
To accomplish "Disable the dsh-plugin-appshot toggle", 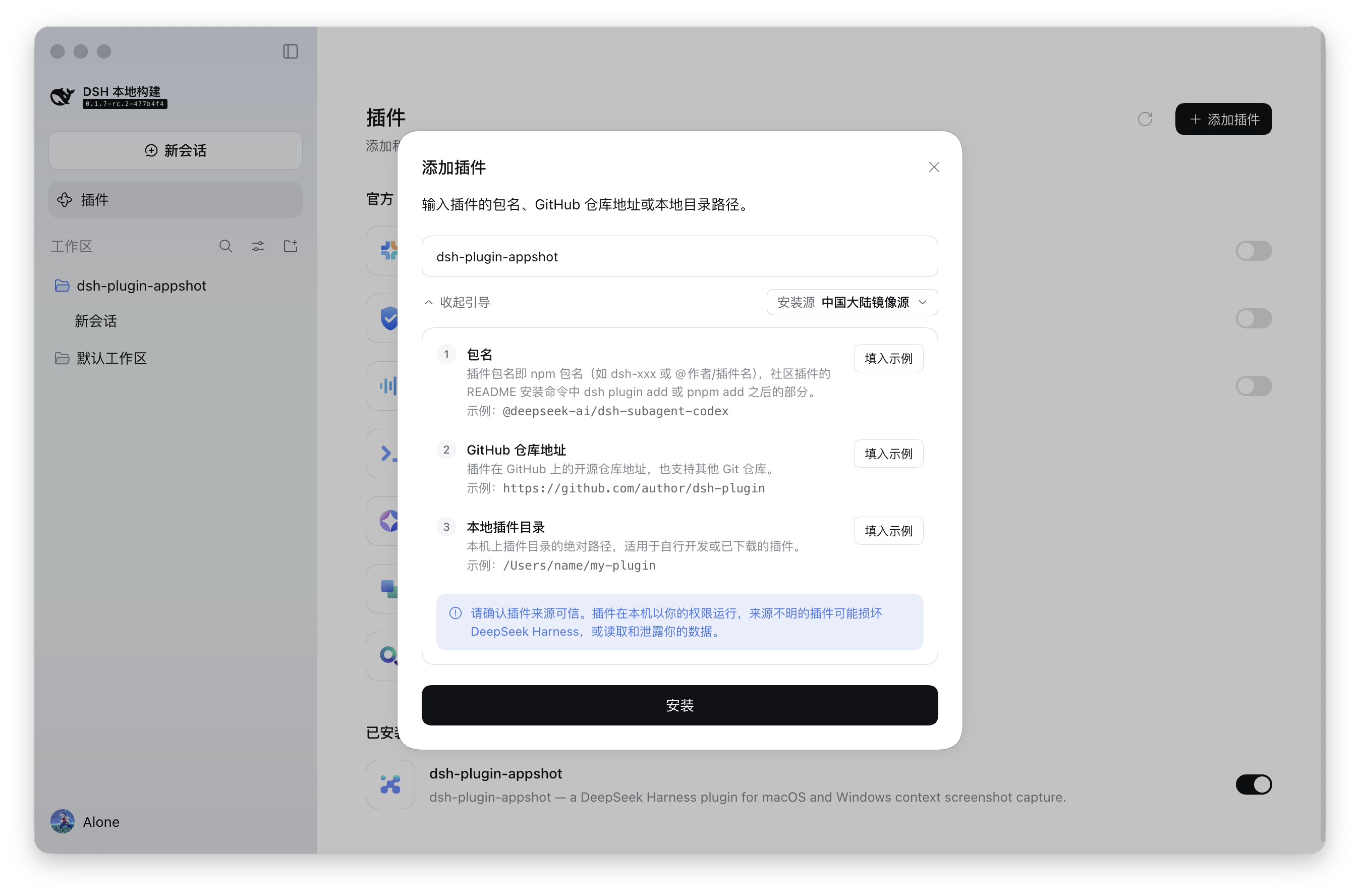I will click(x=1254, y=784).
